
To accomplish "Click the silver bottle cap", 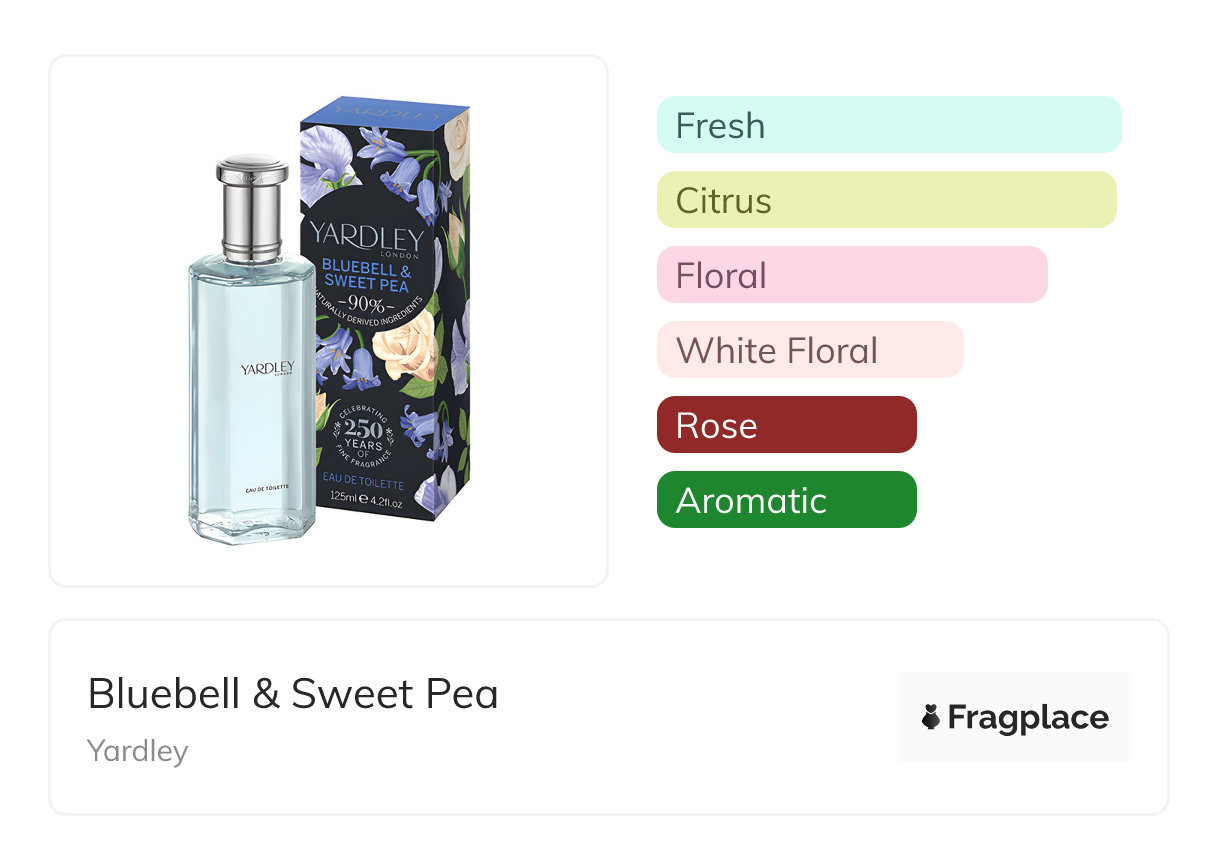I will click(252, 205).
